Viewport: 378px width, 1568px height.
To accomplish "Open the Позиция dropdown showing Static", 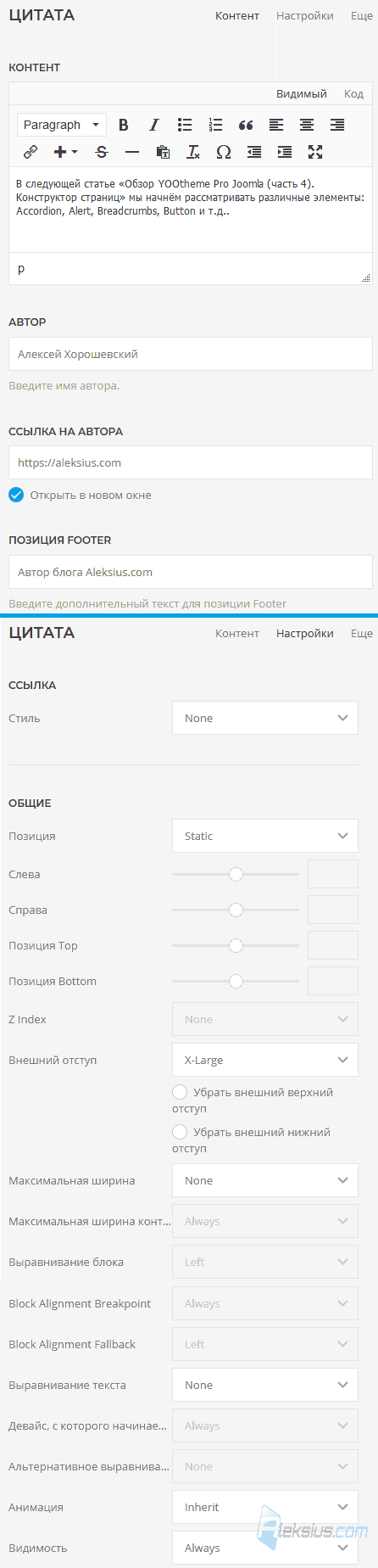I will pyautogui.click(x=265, y=836).
